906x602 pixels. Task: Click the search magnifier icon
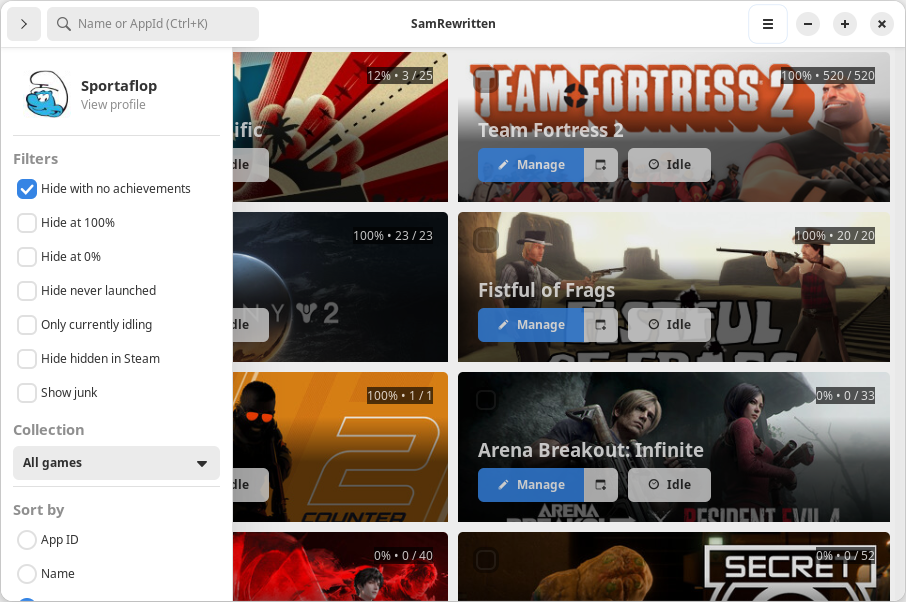pos(64,24)
